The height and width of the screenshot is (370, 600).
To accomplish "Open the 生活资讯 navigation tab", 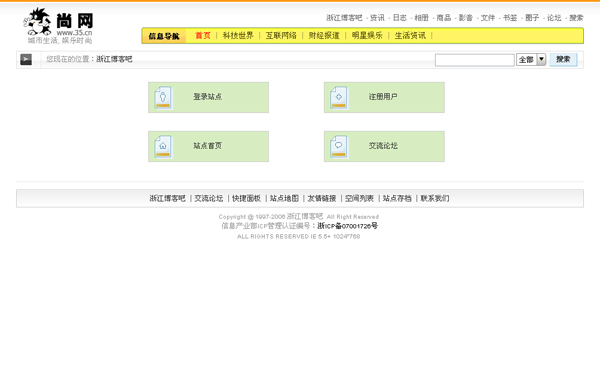I will click(x=410, y=36).
